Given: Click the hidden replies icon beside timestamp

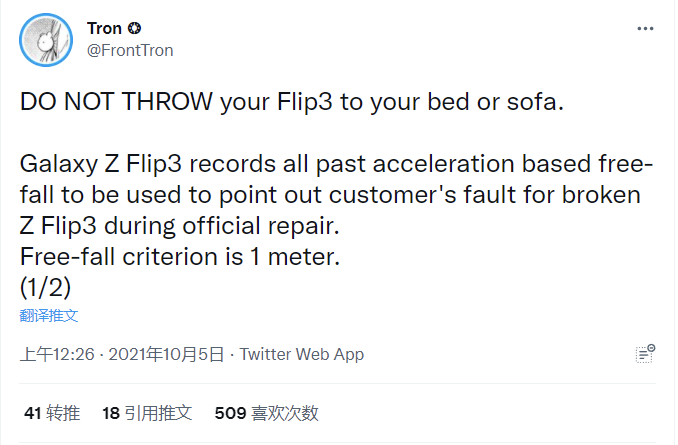Looking at the screenshot, I should [x=645, y=353].
